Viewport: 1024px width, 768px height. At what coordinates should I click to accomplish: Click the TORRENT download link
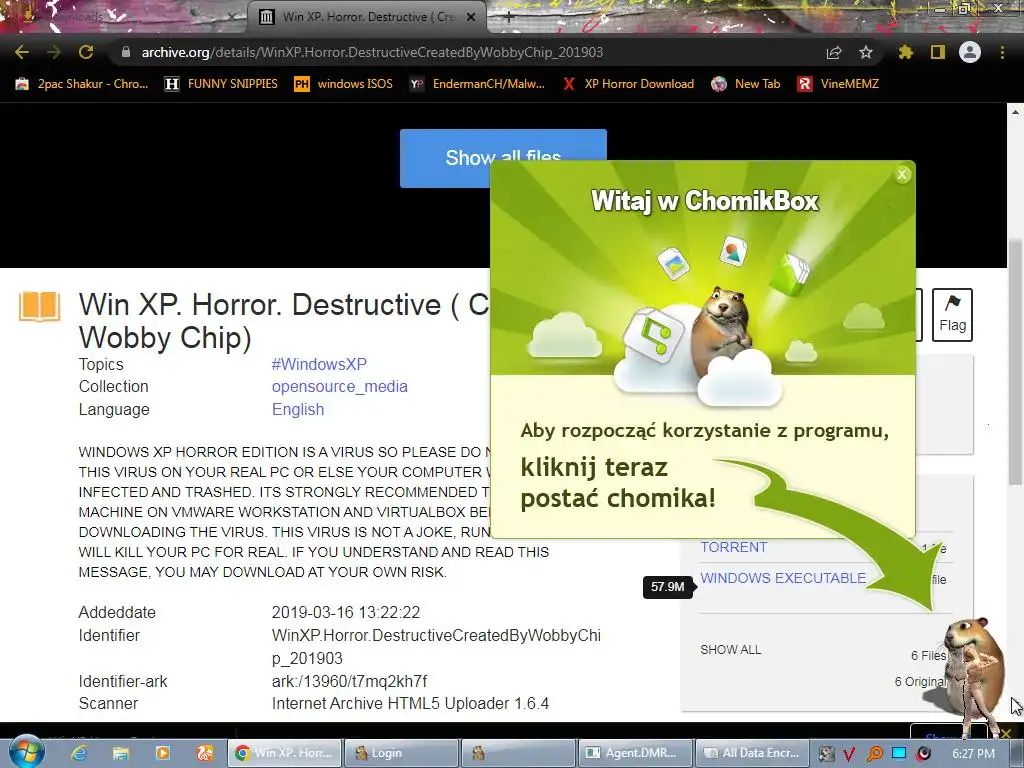pyautogui.click(x=733, y=547)
